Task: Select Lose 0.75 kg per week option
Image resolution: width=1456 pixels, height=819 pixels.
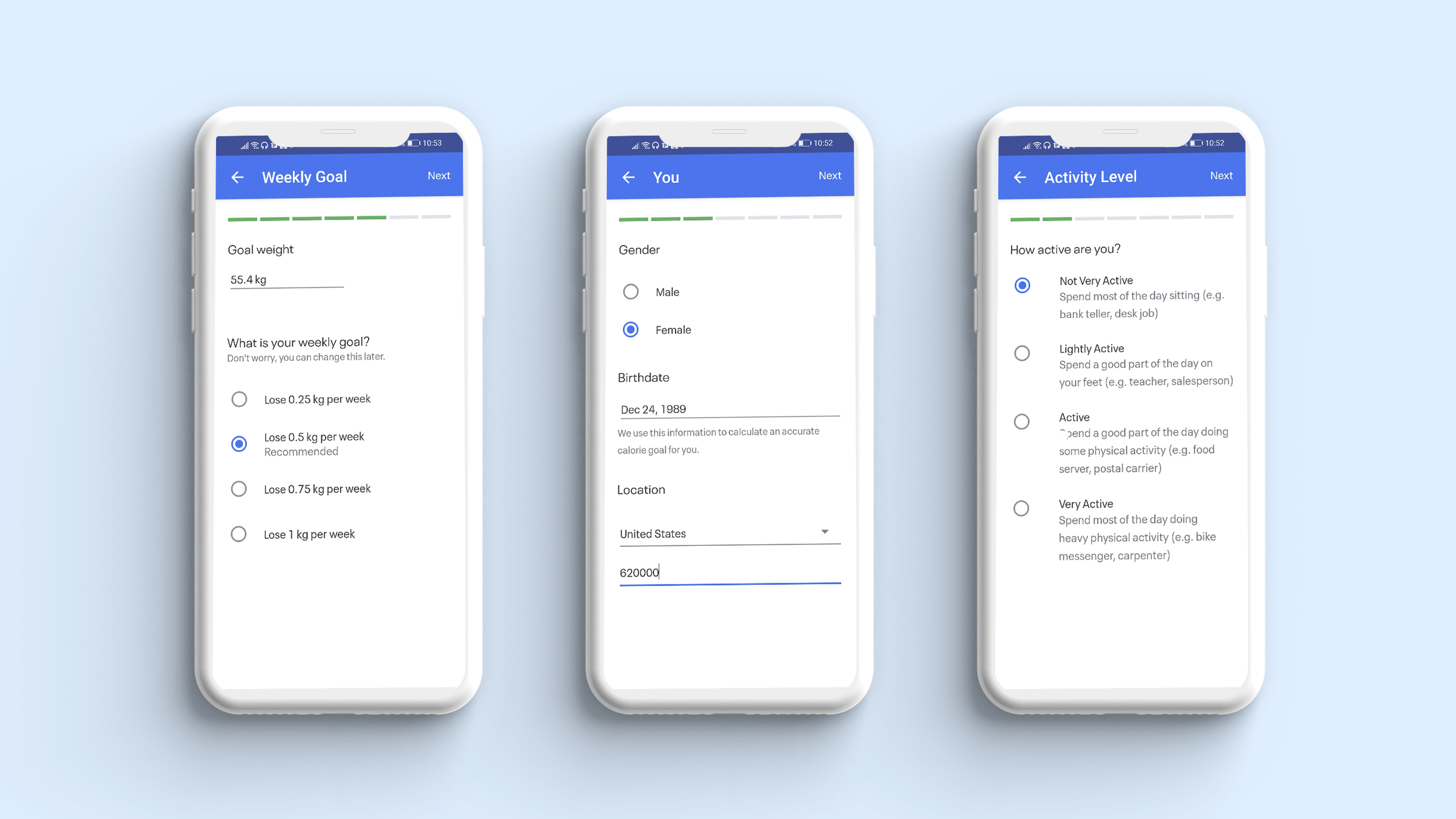Action: click(x=240, y=489)
